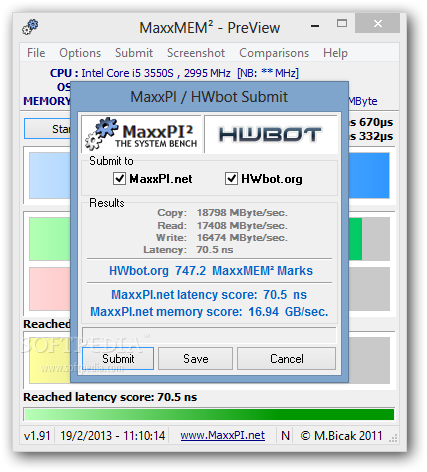This screenshot has width=427, height=472.
Task: Click the Cancel button
Action: point(286,359)
